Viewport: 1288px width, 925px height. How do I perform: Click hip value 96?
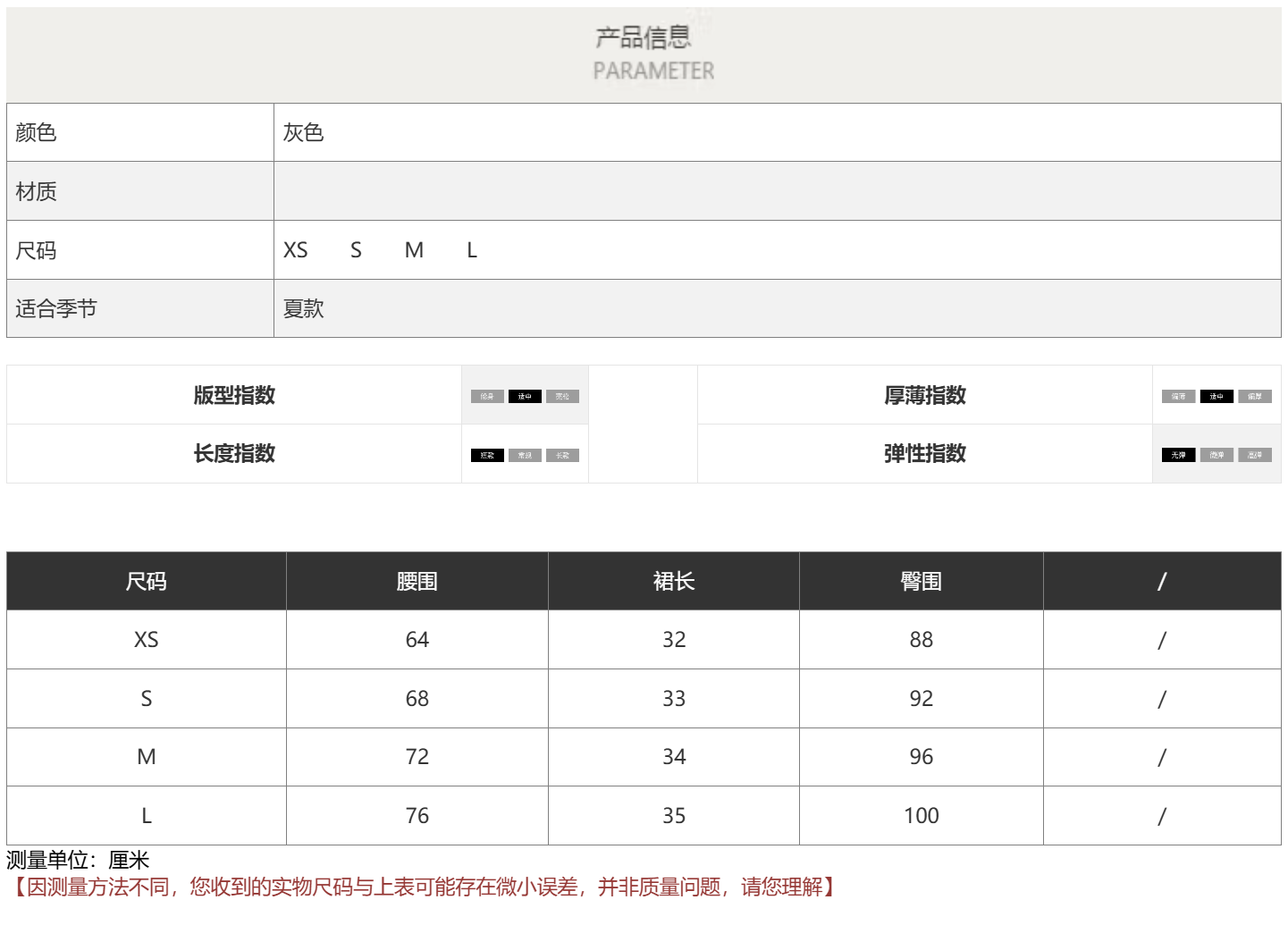(922, 757)
